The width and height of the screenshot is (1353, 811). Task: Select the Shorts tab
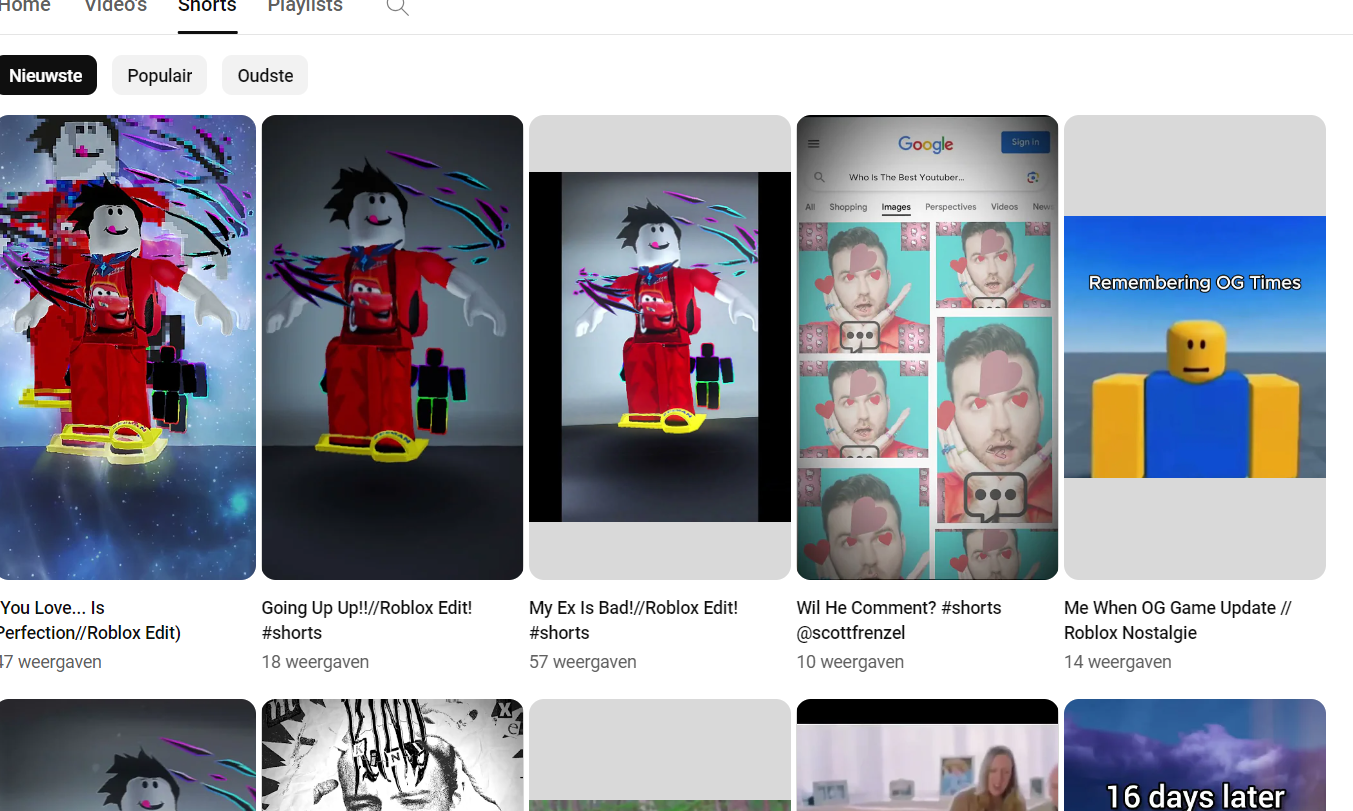(x=207, y=7)
